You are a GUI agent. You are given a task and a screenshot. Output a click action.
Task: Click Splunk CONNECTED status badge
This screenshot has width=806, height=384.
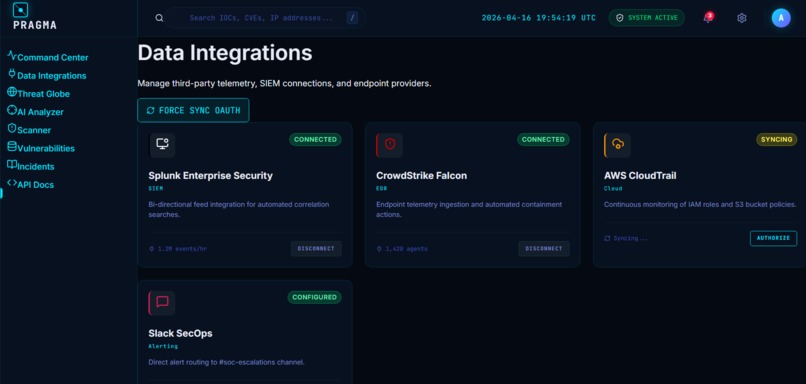coord(315,139)
